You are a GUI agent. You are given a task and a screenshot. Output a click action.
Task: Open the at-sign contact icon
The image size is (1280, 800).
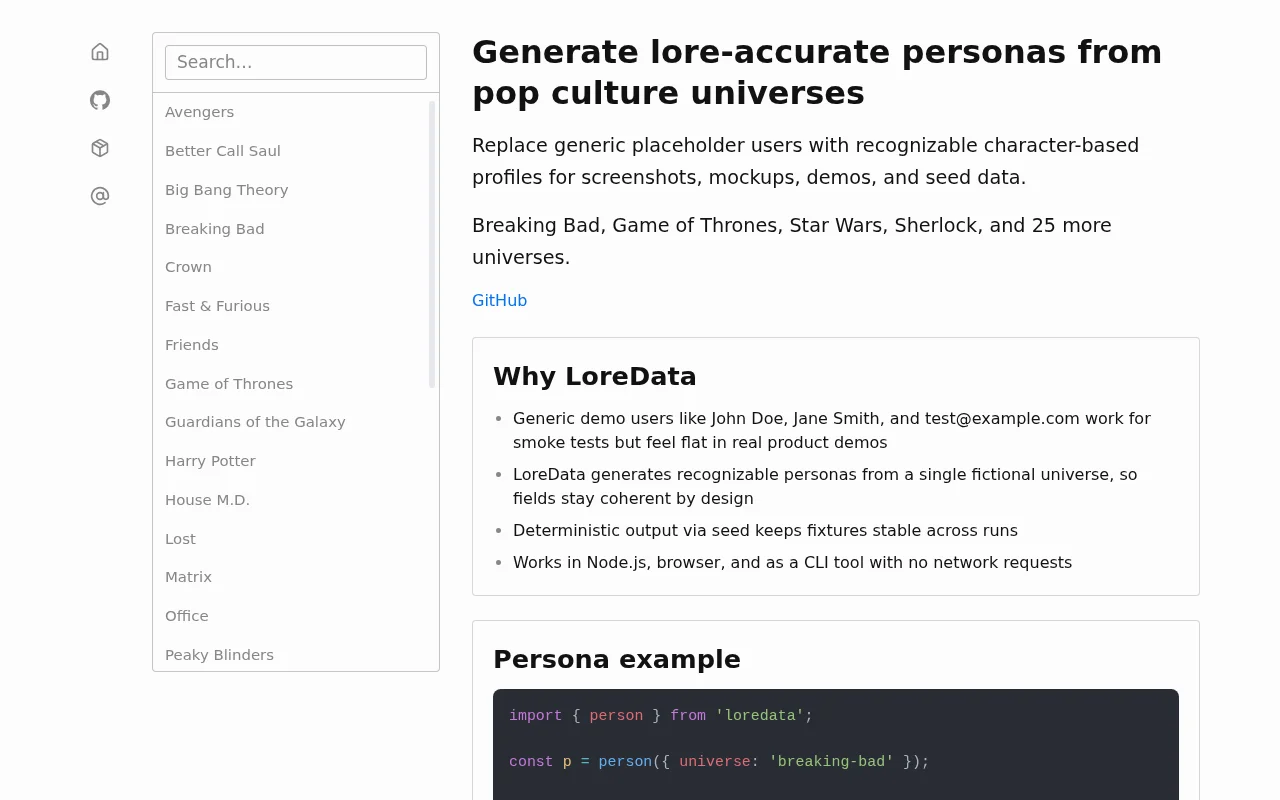pos(100,196)
